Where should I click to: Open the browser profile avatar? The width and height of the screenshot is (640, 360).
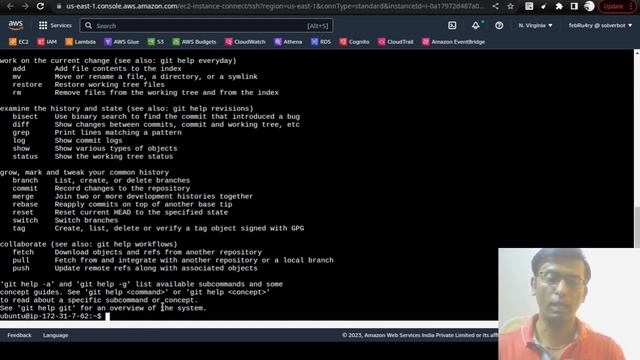click(x=589, y=6)
